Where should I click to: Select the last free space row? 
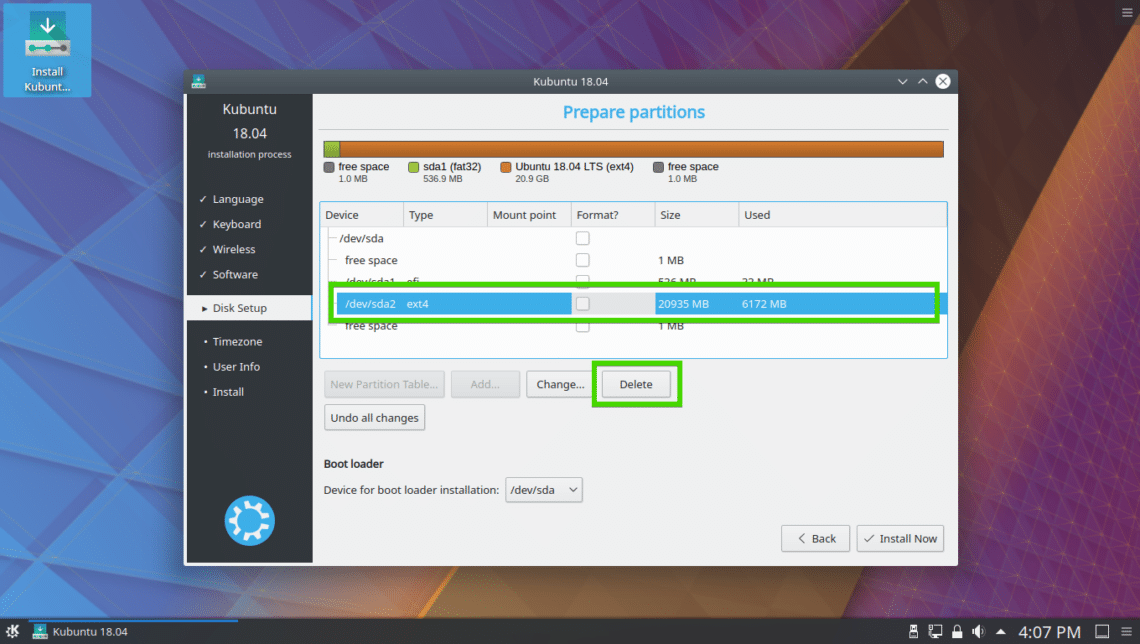633,326
